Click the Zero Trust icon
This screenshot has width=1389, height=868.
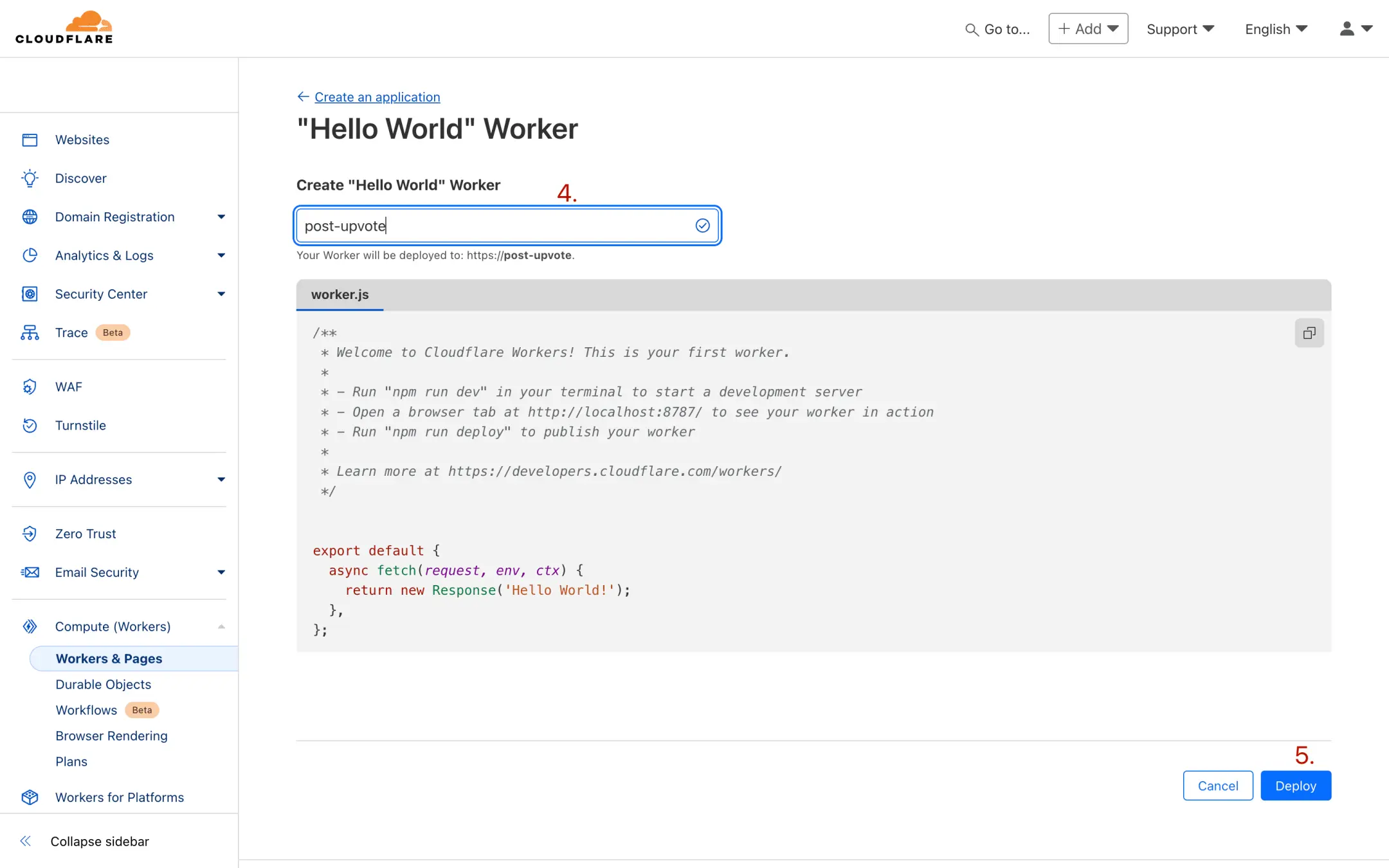30,534
